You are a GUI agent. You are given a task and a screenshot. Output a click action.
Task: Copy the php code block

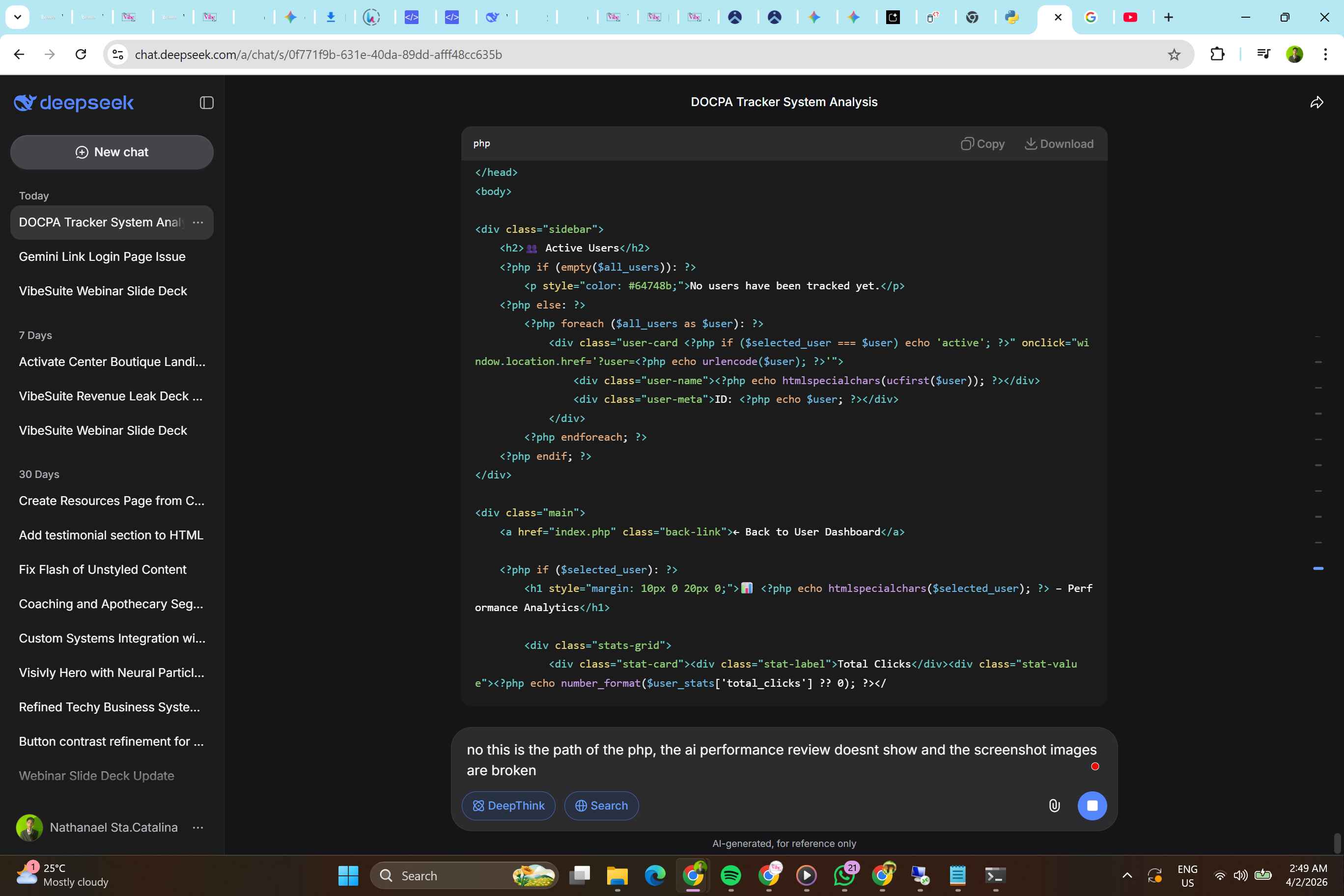tap(982, 144)
